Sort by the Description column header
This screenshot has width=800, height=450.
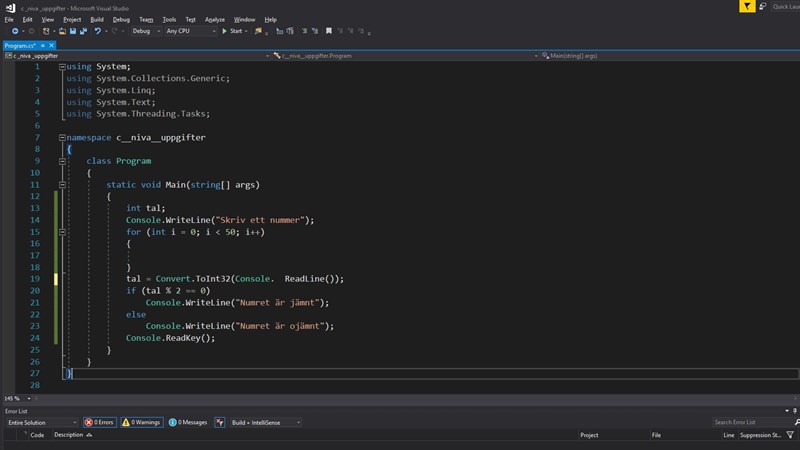(69, 435)
